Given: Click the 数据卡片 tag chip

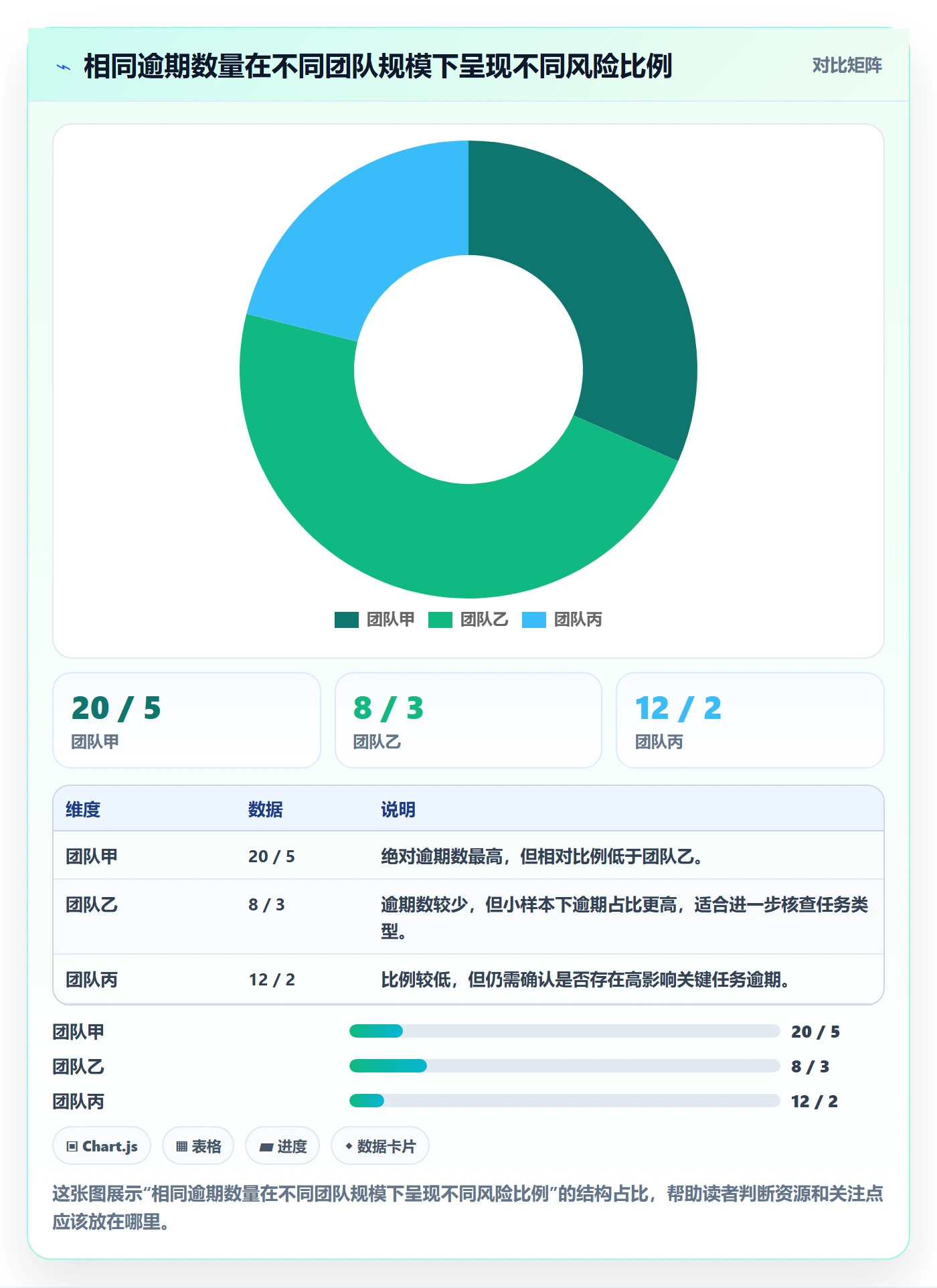Looking at the screenshot, I should 380,1146.
